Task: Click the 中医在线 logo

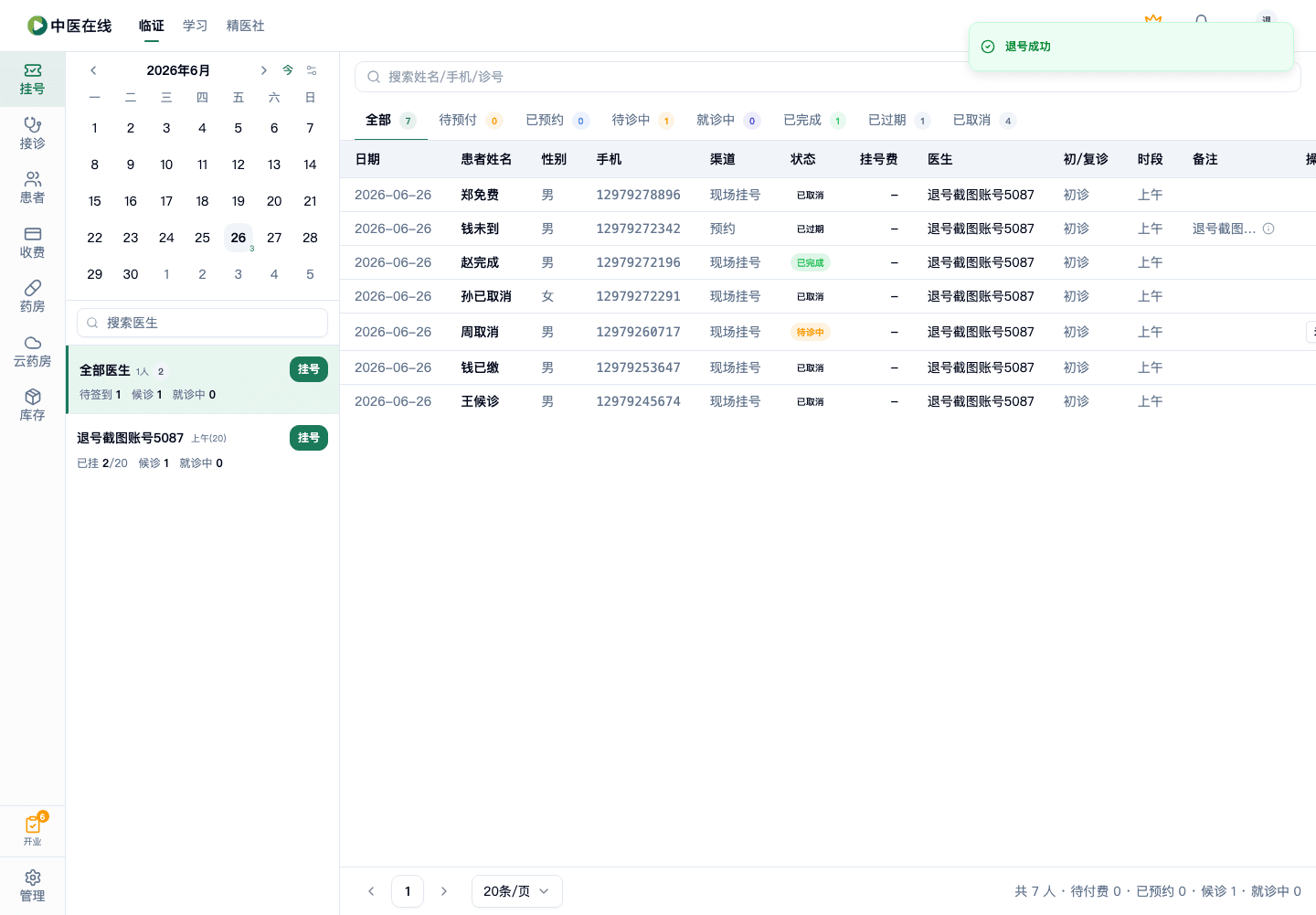Action: [69, 26]
